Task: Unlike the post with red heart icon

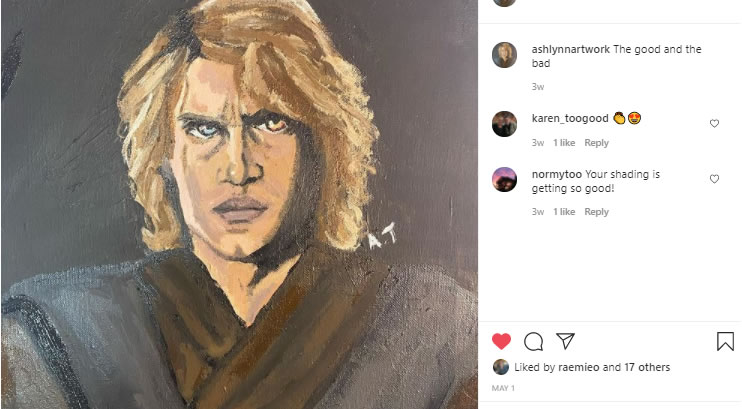Action: [502, 341]
